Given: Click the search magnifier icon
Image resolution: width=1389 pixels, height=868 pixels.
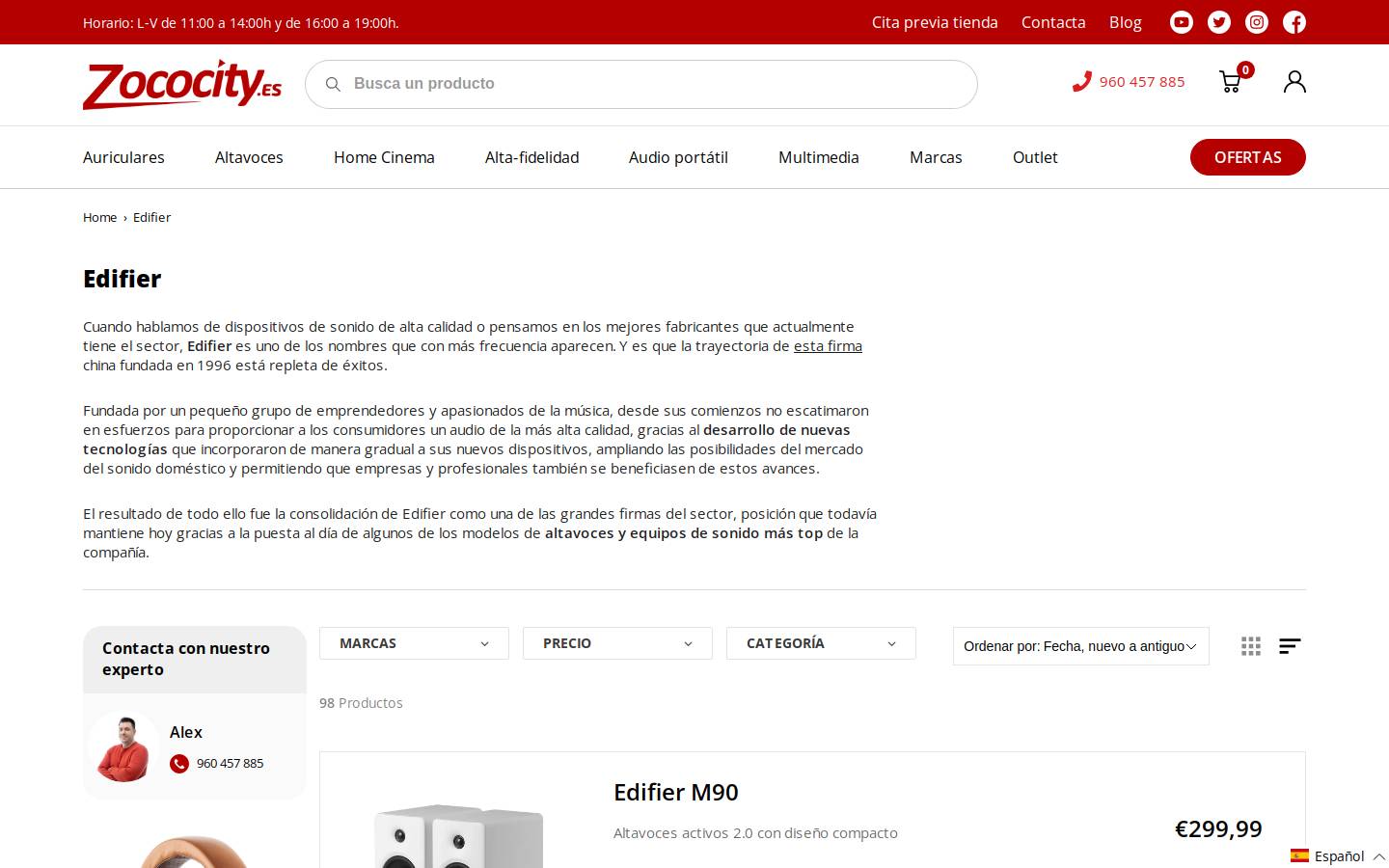Looking at the screenshot, I should pos(334,84).
